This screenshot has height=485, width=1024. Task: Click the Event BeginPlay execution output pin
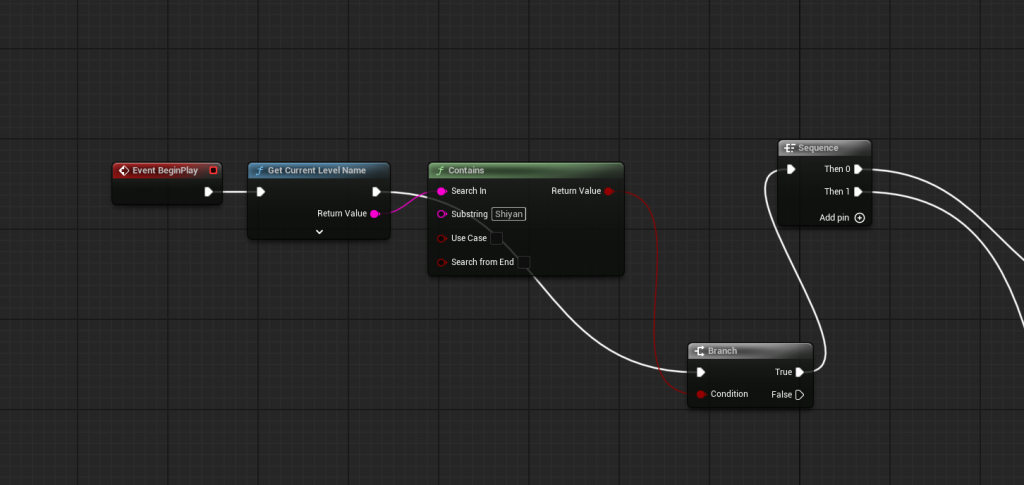coord(208,192)
